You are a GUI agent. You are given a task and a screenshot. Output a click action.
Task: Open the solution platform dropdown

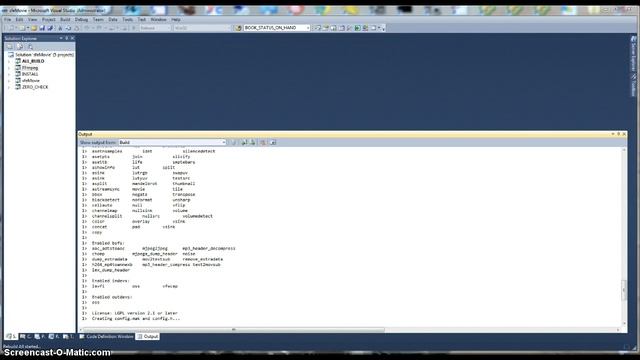(202, 28)
